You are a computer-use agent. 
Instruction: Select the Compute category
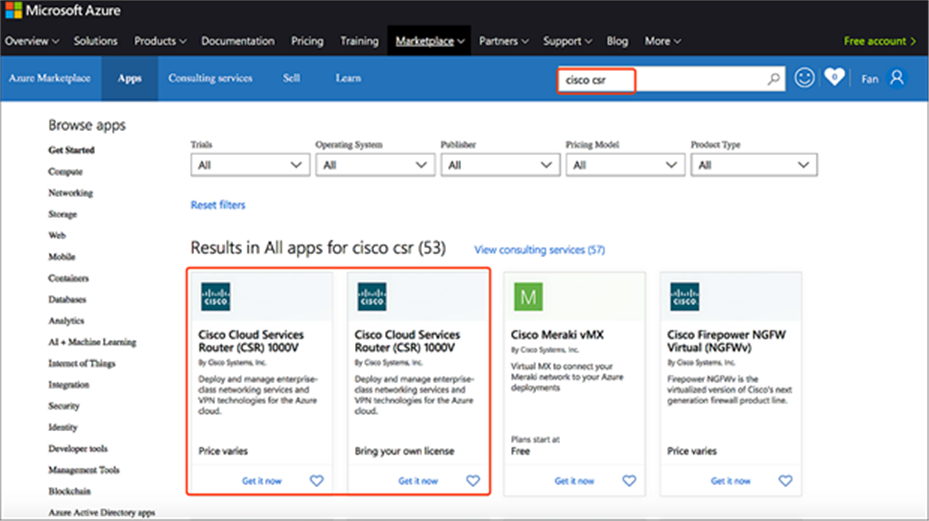click(65, 171)
